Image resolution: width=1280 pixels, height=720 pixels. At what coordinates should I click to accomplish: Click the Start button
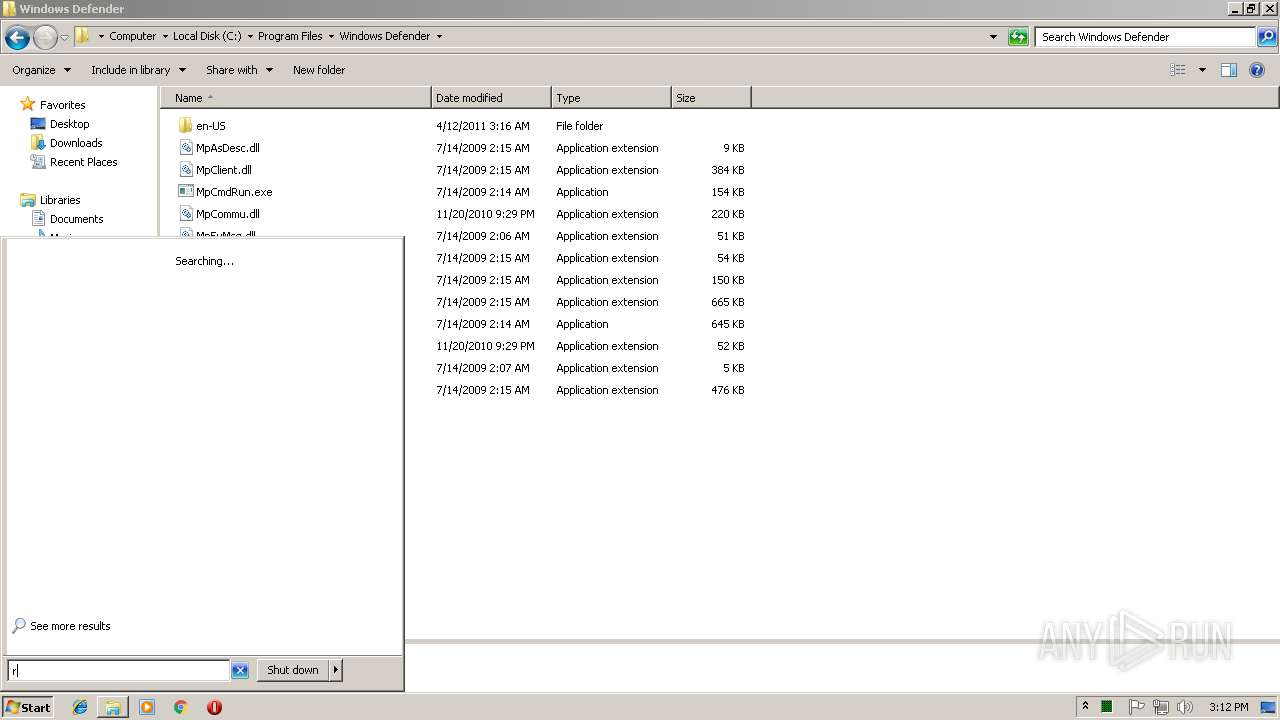click(x=28, y=707)
